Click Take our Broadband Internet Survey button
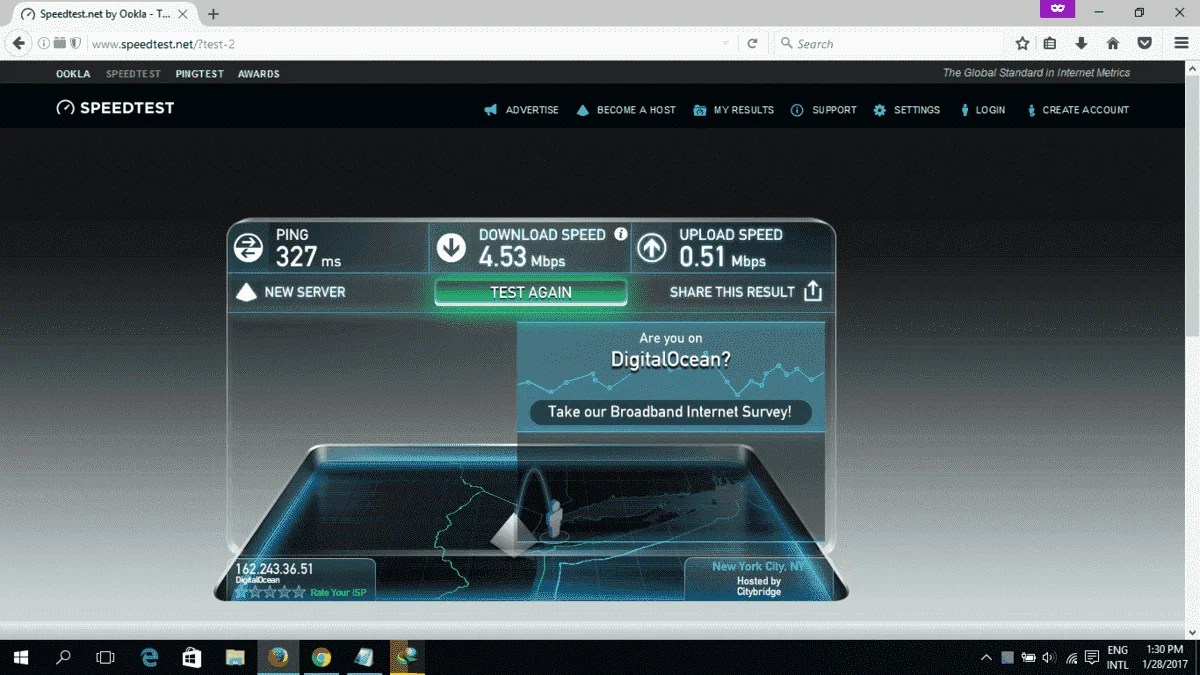This screenshot has height=675, width=1200. pos(670,412)
